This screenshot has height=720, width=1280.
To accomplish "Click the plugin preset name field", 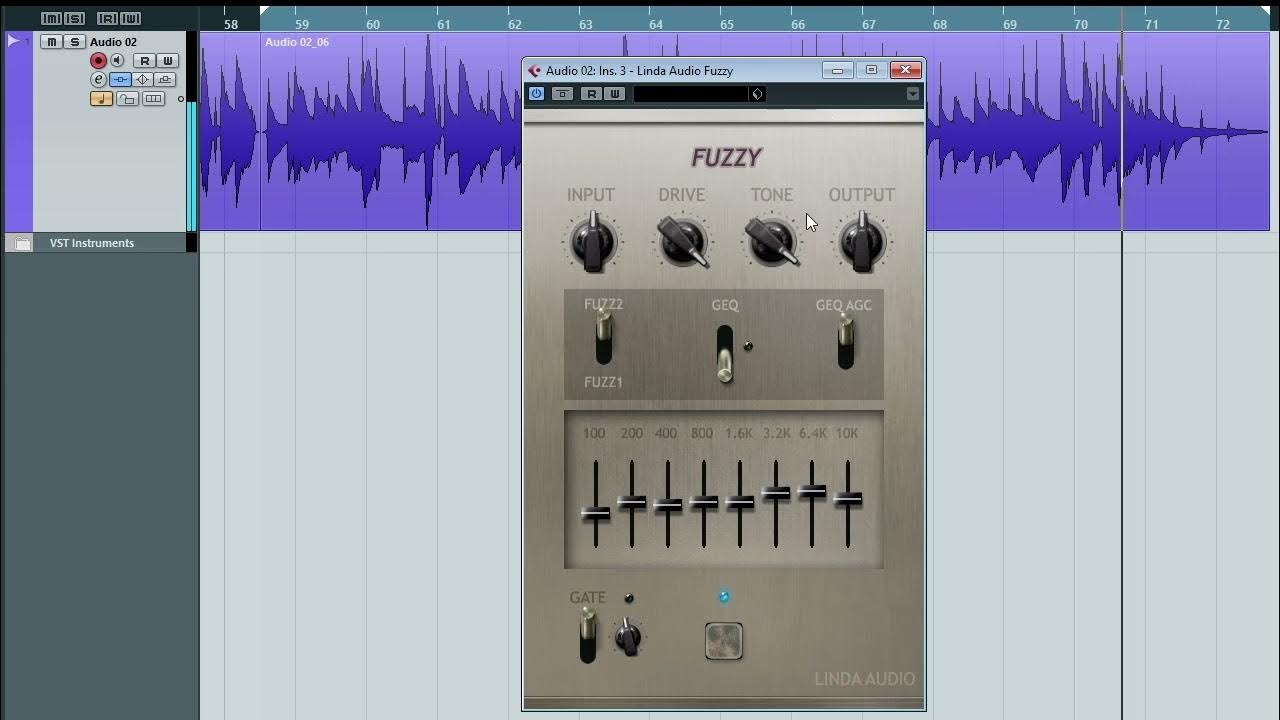I will (x=691, y=94).
